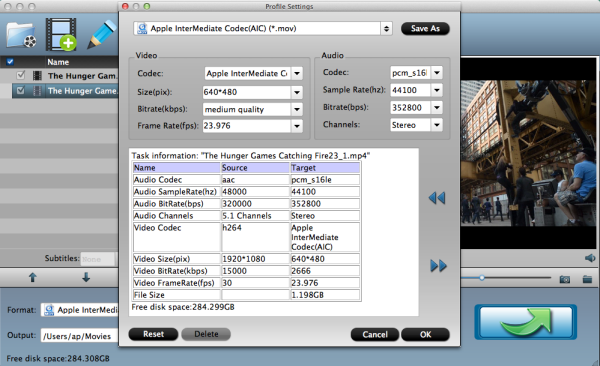Viewport: 600px width, 366px height.
Task: Click target cell 352800 in table
Action: click(x=325, y=204)
